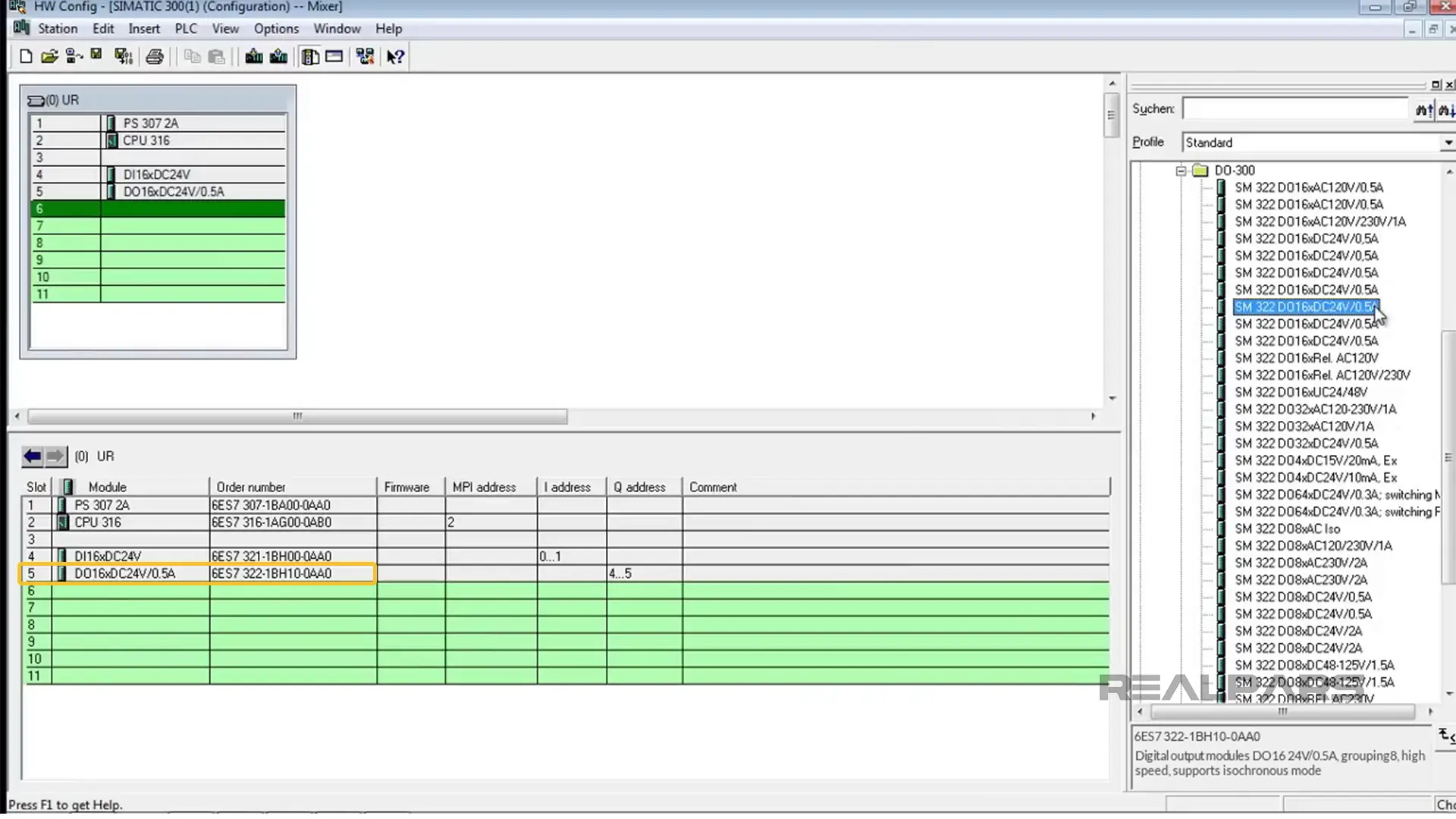
Task: Open the Edit menu
Action: (103, 29)
